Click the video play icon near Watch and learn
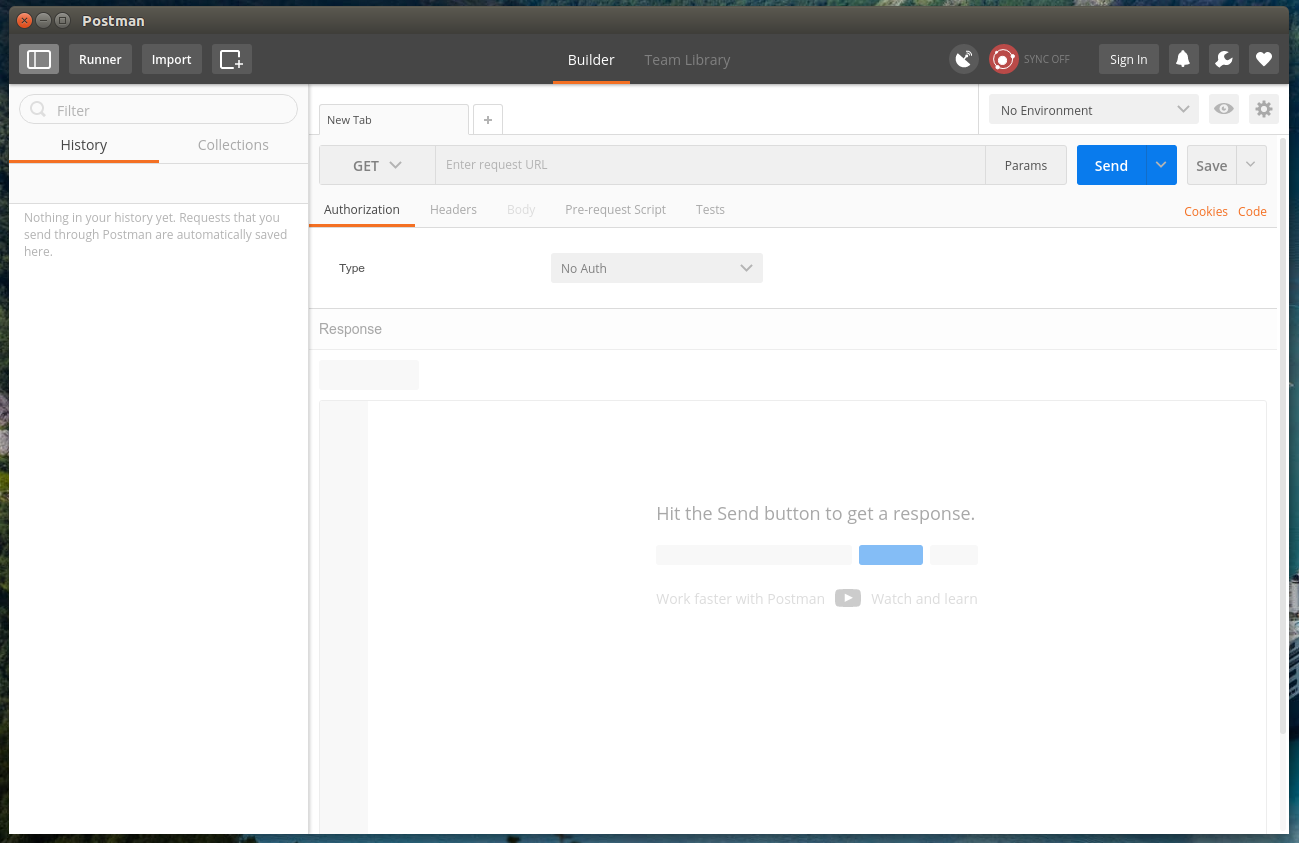1299x843 pixels. coord(848,598)
